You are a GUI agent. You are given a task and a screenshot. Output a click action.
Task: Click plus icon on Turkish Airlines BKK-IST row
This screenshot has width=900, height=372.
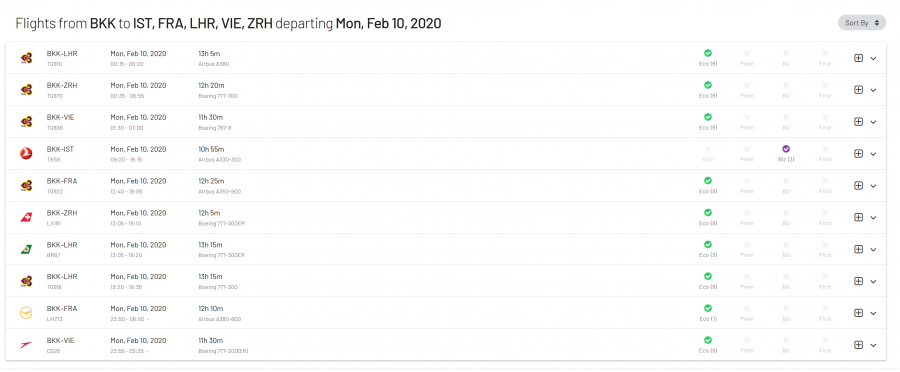[859, 153]
